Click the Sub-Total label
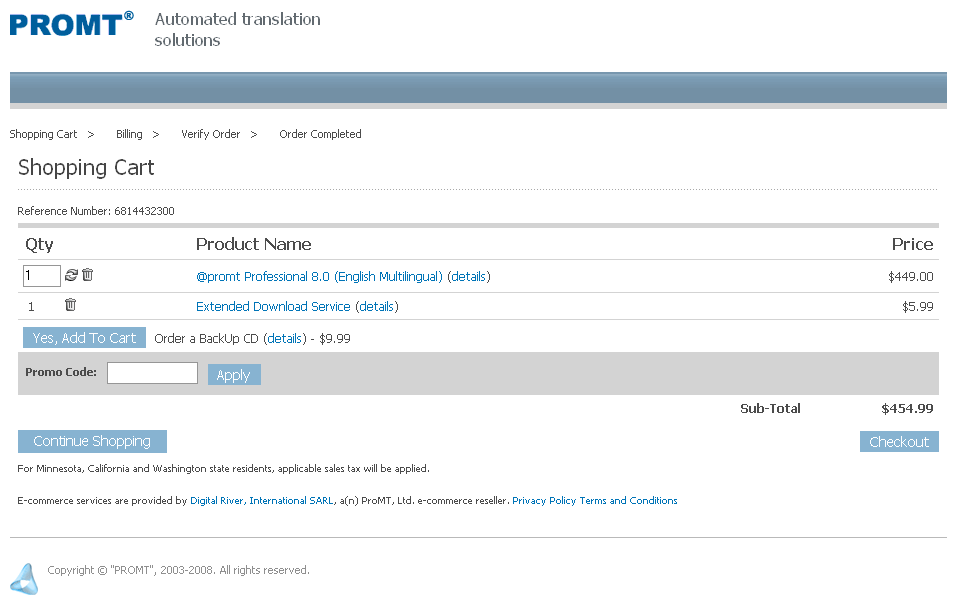 click(770, 409)
